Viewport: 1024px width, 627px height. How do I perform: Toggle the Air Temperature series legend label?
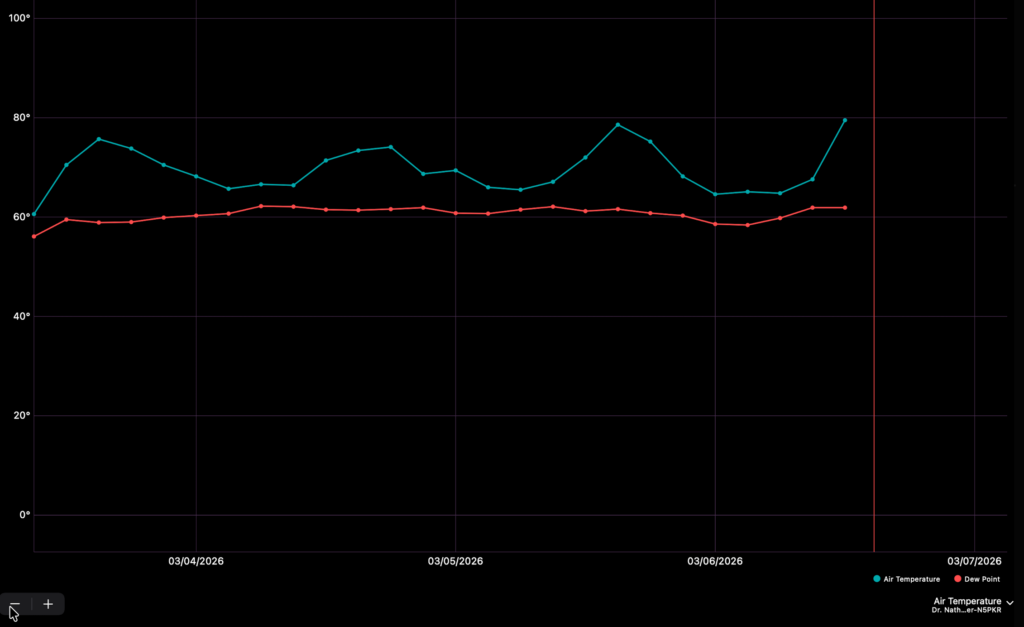click(911, 579)
